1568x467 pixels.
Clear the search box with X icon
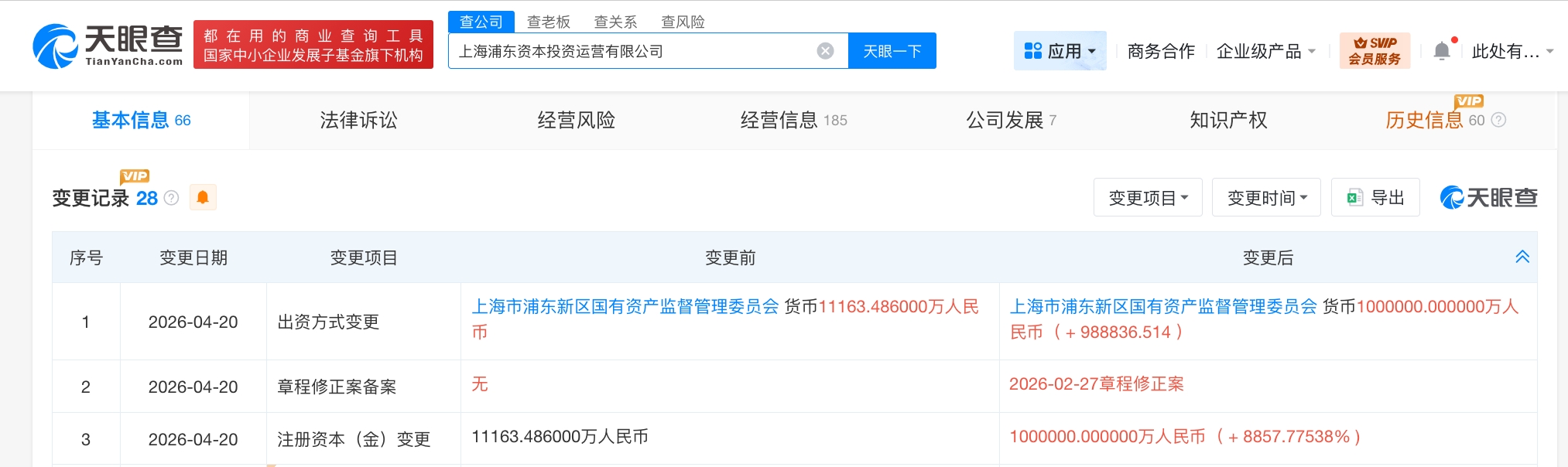[x=825, y=51]
